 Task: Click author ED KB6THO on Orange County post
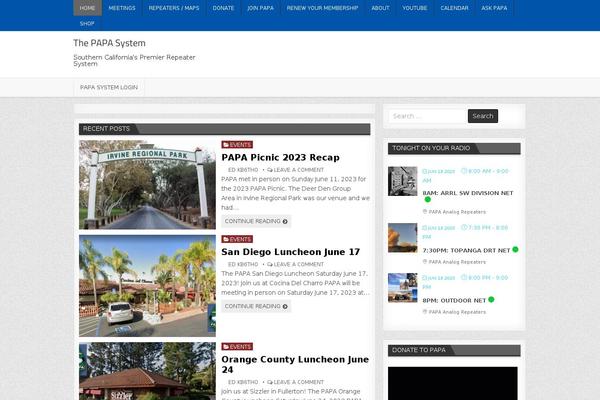243,382
